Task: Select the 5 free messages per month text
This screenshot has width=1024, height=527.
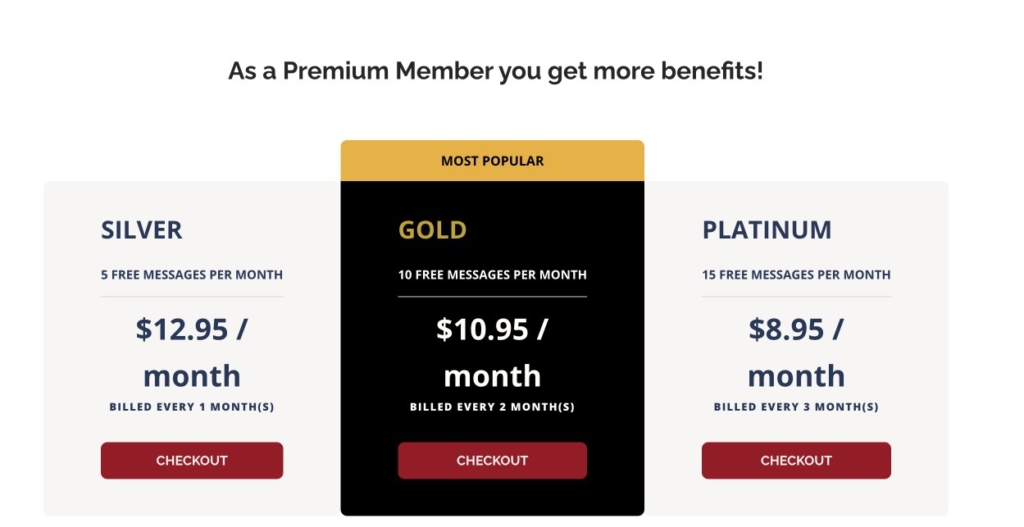Action: pyautogui.click(x=191, y=275)
